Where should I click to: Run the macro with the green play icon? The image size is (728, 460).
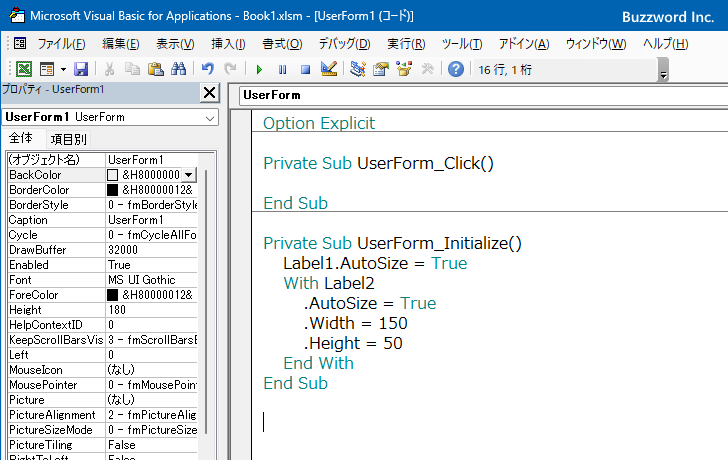pyautogui.click(x=259, y=70)
